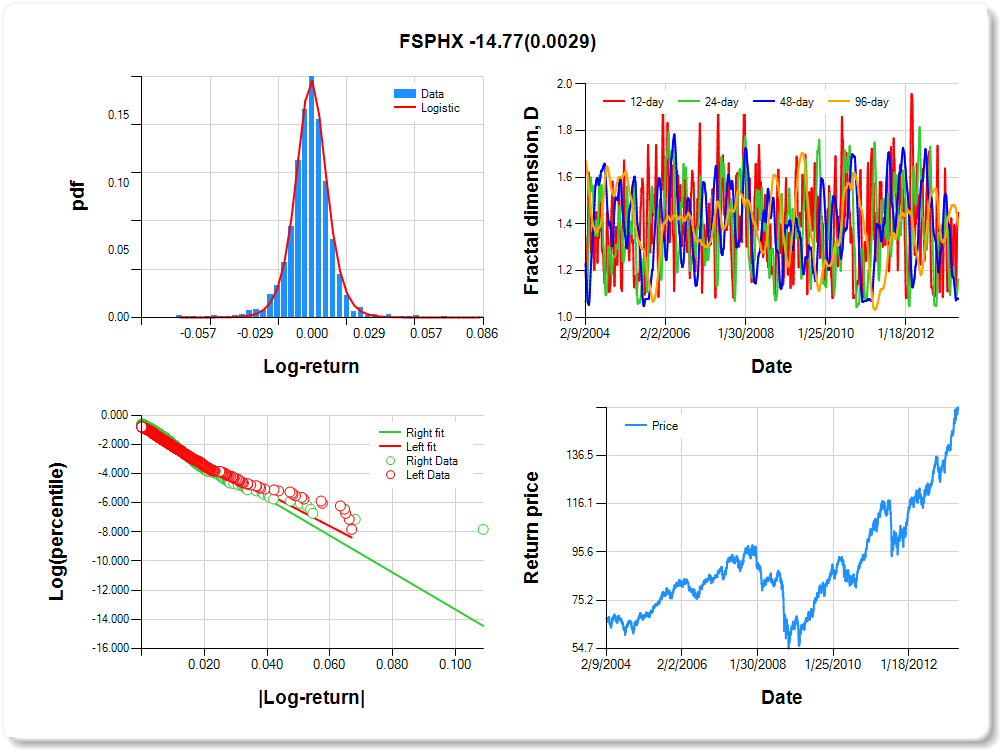Click the 0.100 tick on |Log-return| axis
Image resolution: width=1000 pixels, height=750 pixels.
[x=455, y=664]
